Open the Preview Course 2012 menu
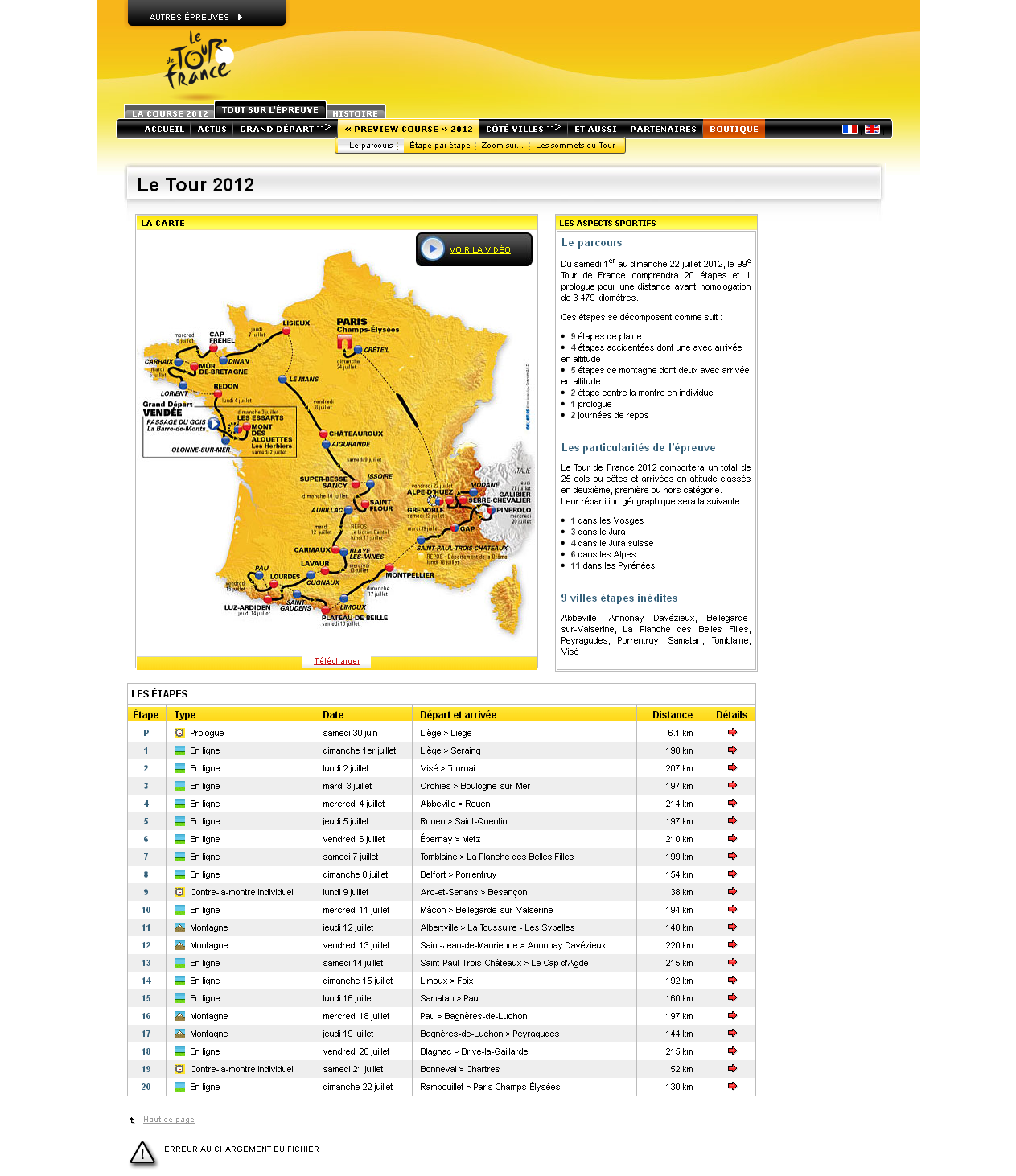This screenshot has width=1016, height=1176. [409, 129]
